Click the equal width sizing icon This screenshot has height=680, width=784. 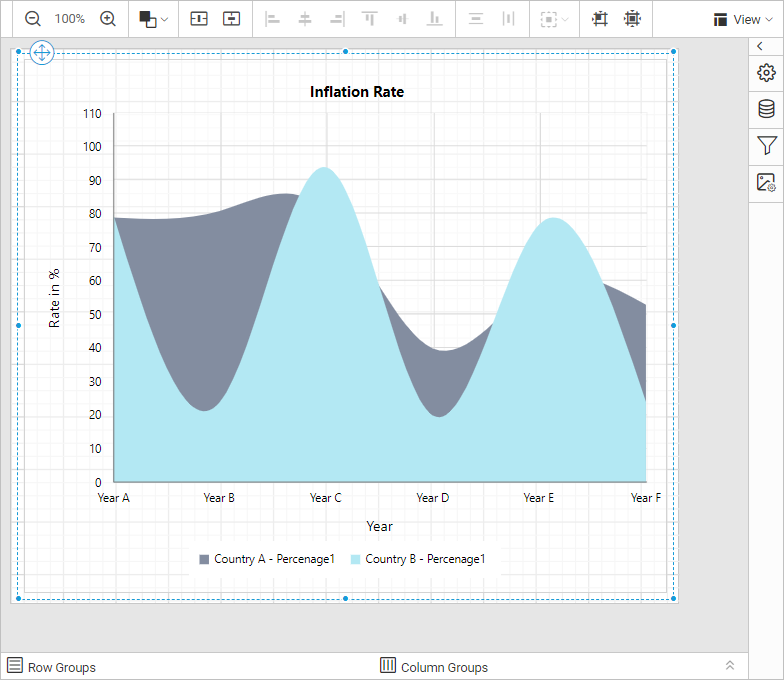[x=199, y=19]
